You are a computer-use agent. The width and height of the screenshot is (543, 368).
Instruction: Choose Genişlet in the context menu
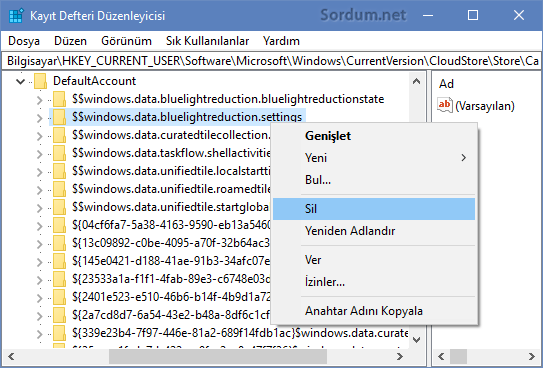[374, 136]
